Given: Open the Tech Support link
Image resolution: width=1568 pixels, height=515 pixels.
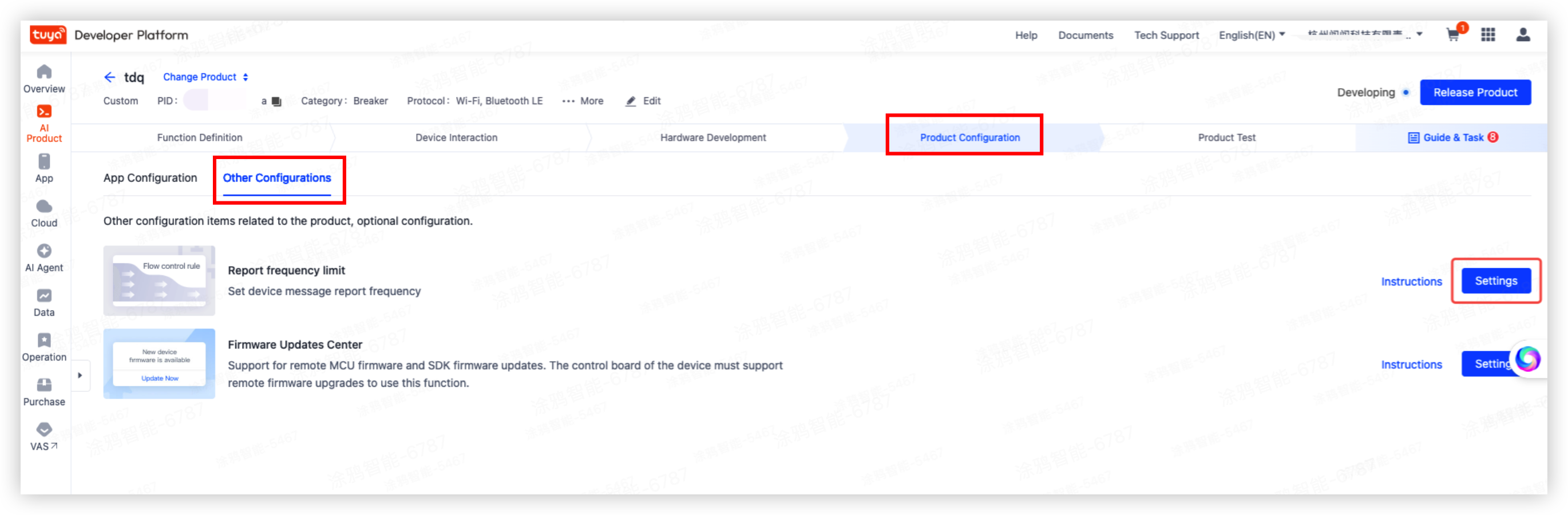Looking at the screenshot, I should coord(1166,35).
